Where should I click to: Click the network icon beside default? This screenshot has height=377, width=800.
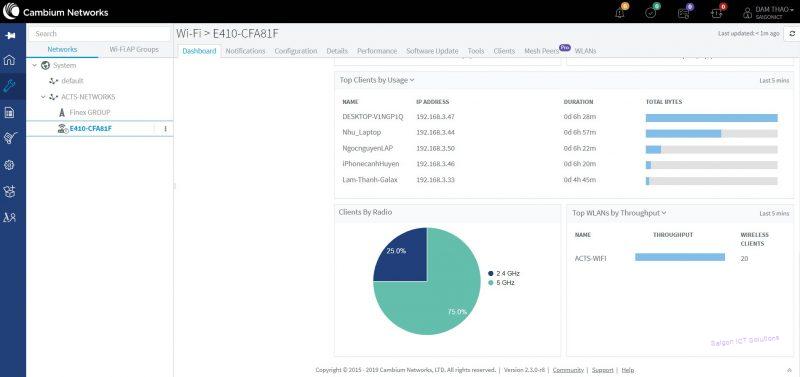54,81
